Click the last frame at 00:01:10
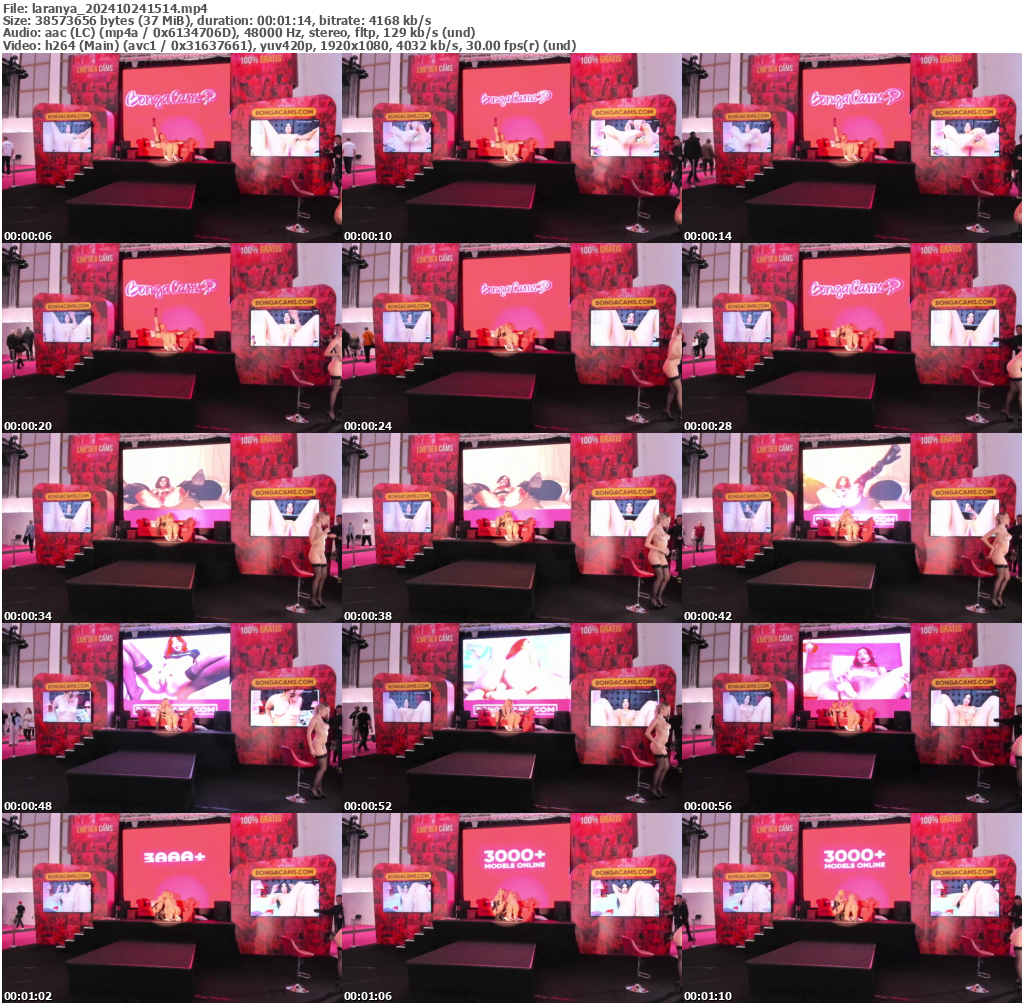 tap(852, 907)
